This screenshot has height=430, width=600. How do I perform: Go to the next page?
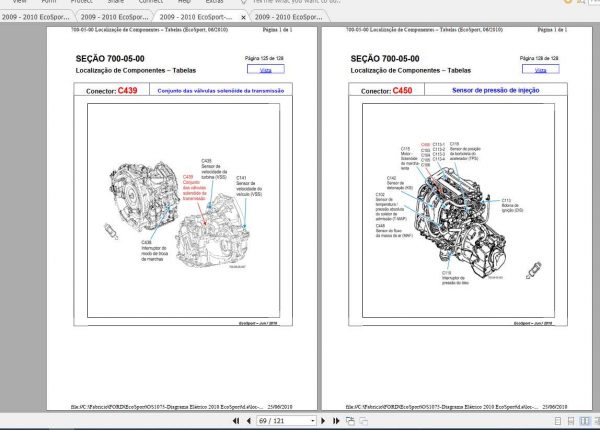click(323, 421)
